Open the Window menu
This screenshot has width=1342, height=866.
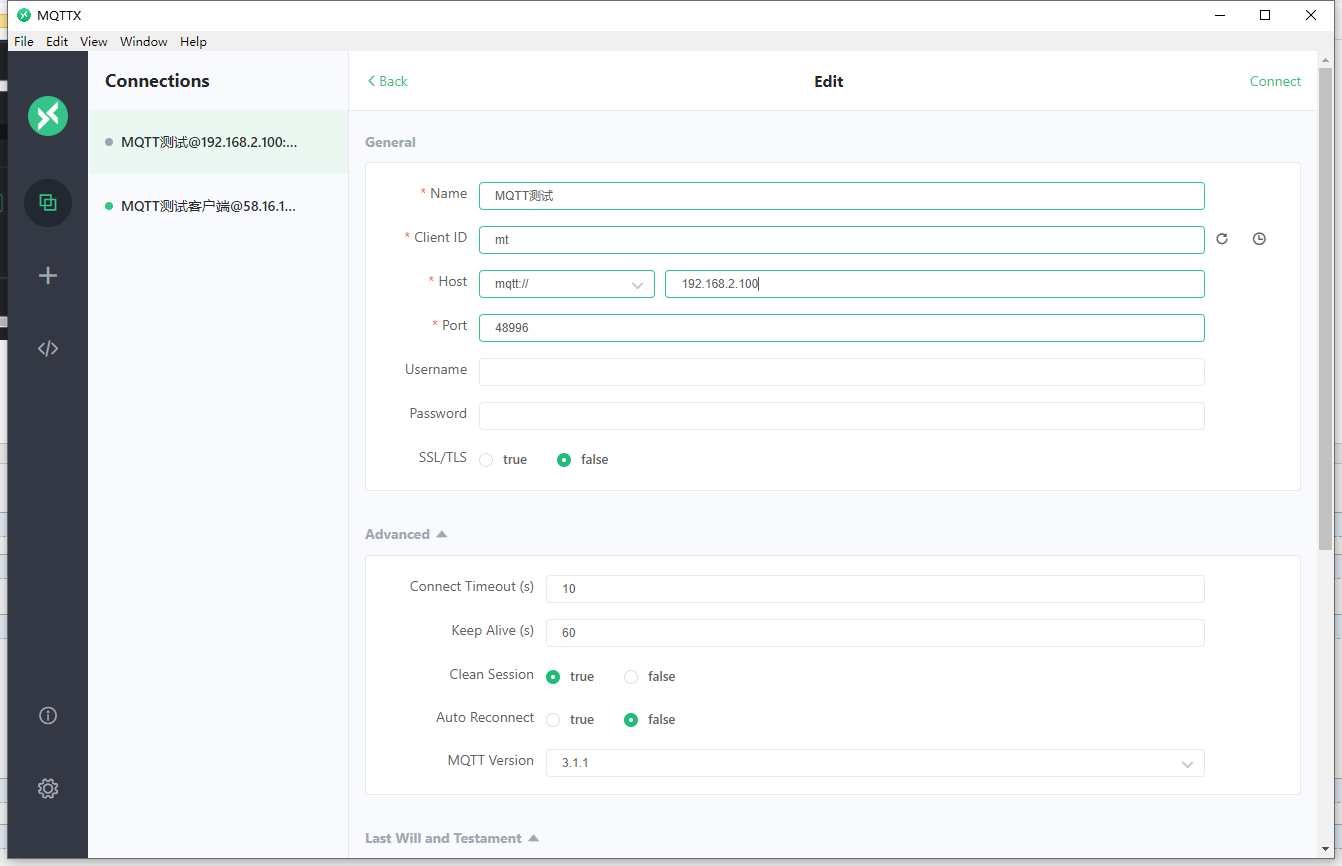point(144,42)
